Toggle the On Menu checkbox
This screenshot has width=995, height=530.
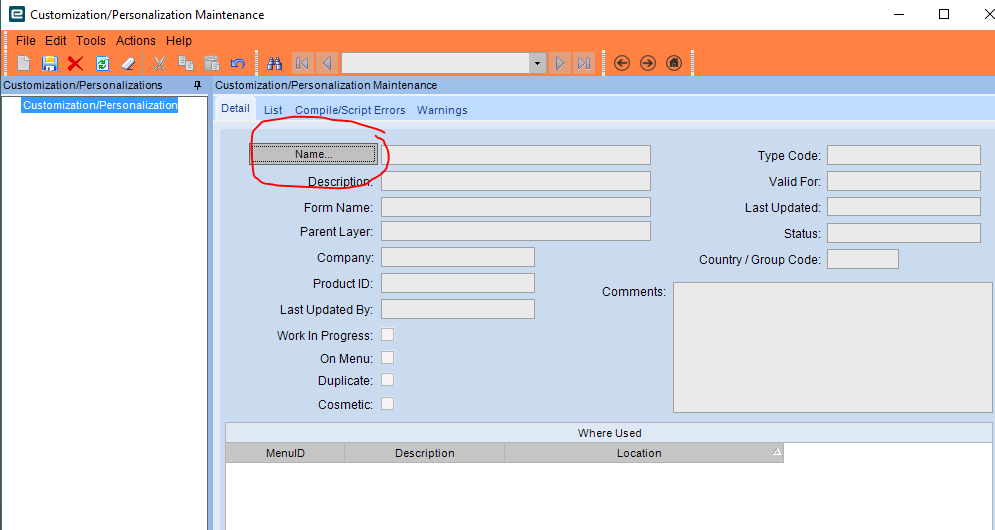[x=387, y=358]
